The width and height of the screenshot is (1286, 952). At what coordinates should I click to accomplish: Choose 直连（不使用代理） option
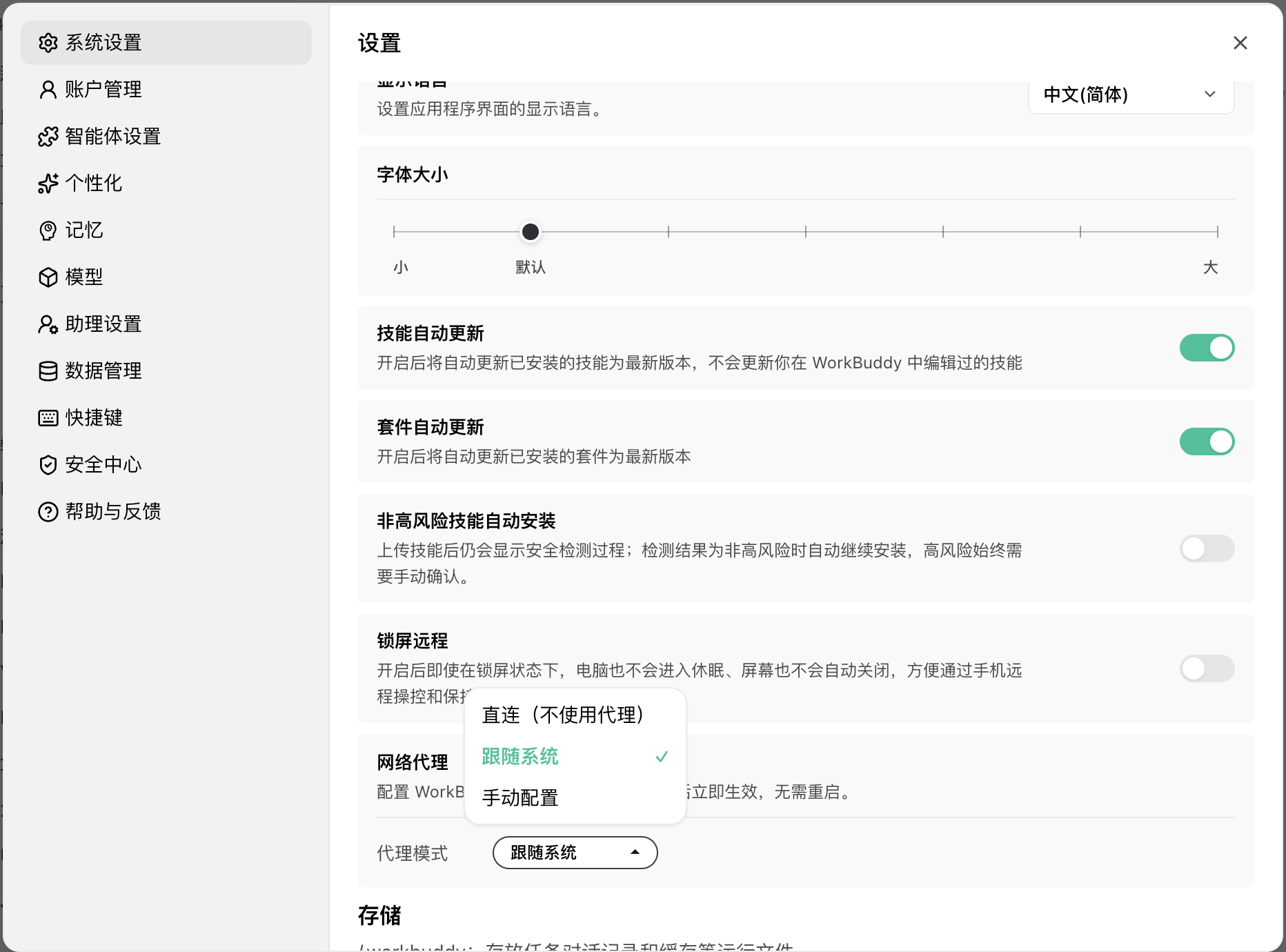coord(575,715)
